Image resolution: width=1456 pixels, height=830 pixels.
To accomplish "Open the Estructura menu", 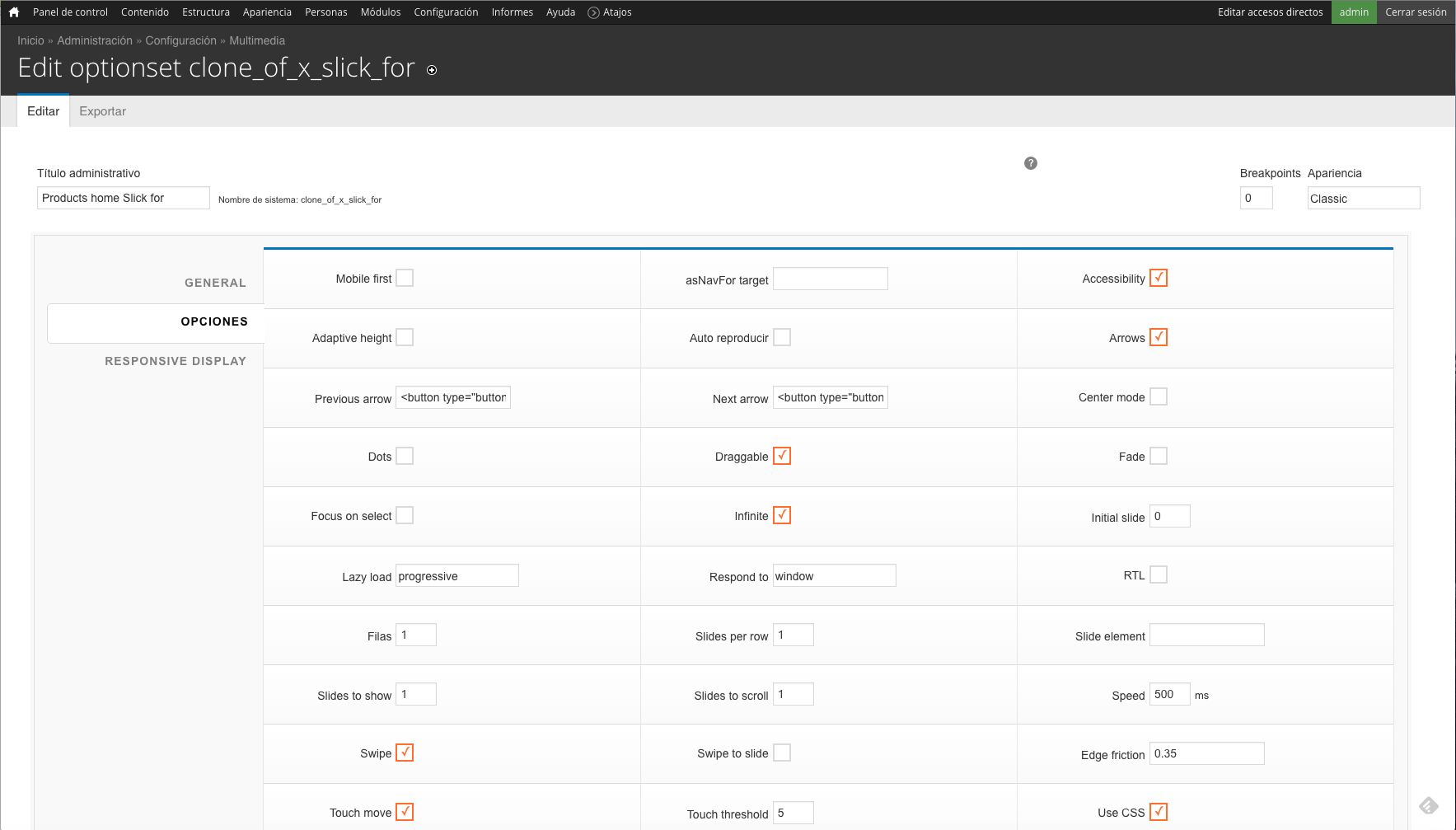I will tap(205, 12).
